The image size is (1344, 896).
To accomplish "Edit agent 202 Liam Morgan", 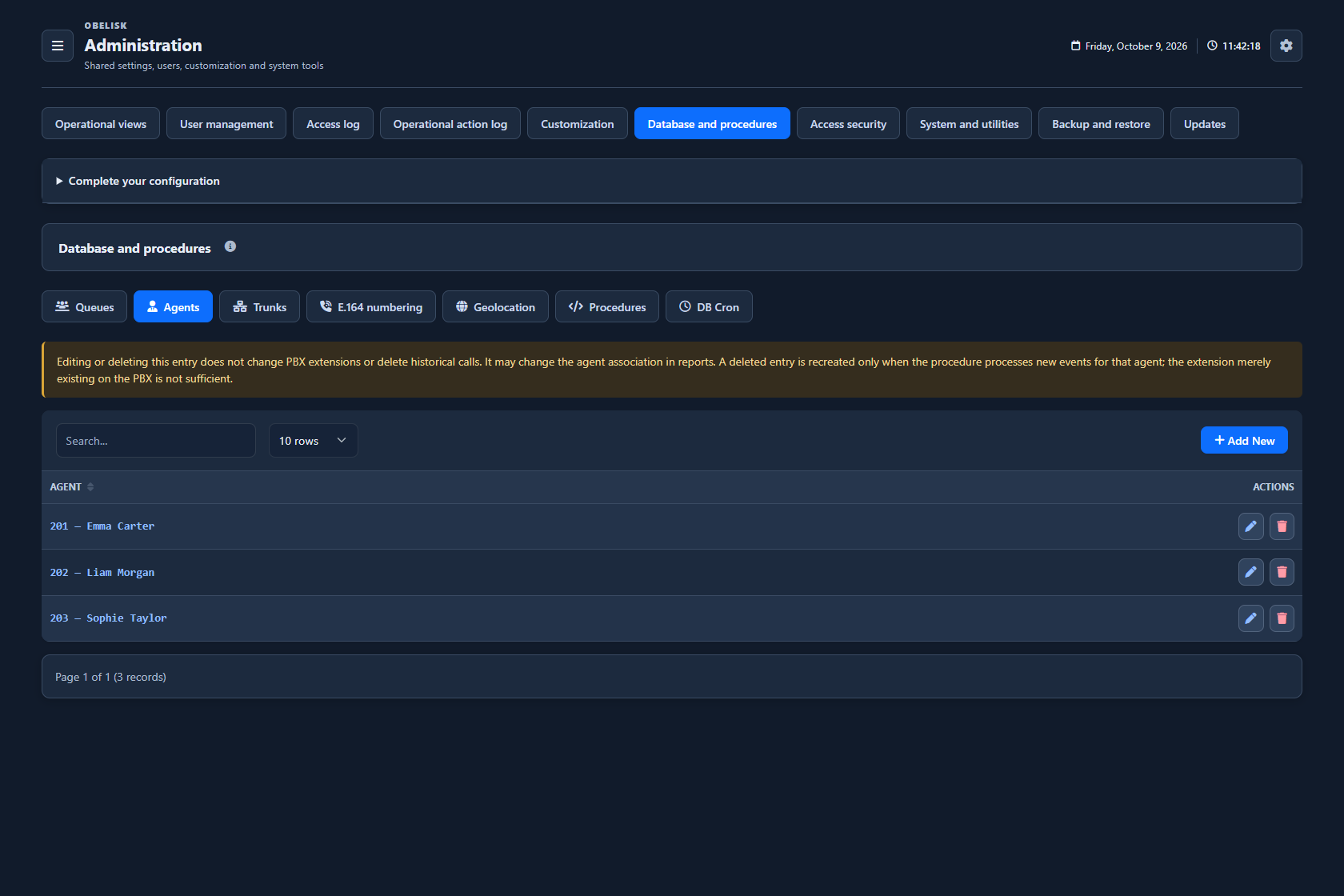I will click(x=1250, y=572).
